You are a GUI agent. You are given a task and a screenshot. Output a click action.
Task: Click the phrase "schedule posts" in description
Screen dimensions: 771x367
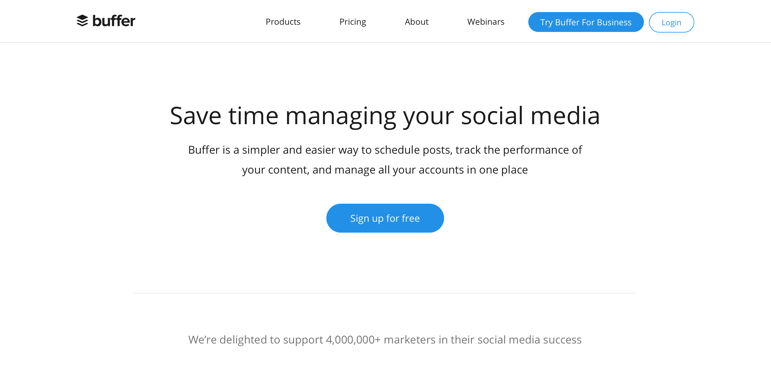[x=412, y=150]
